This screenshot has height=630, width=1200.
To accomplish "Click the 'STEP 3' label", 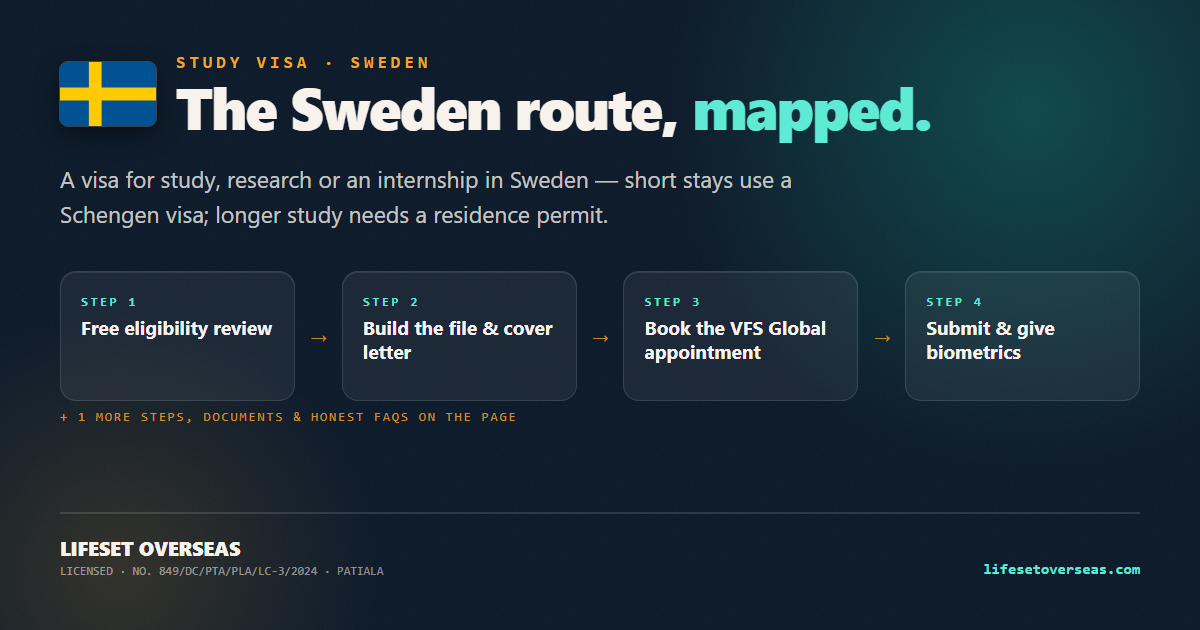I will point(672,302).
